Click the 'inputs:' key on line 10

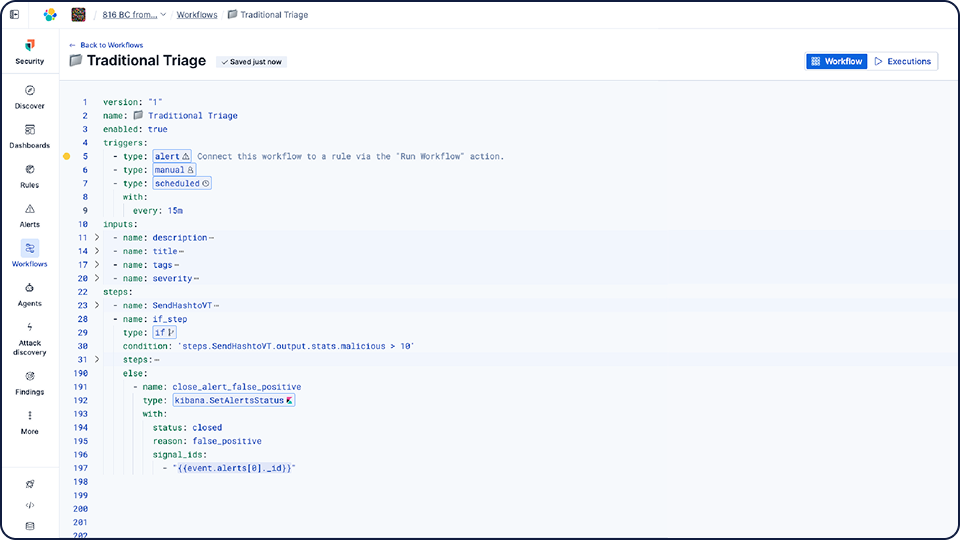tap(120, 224)
